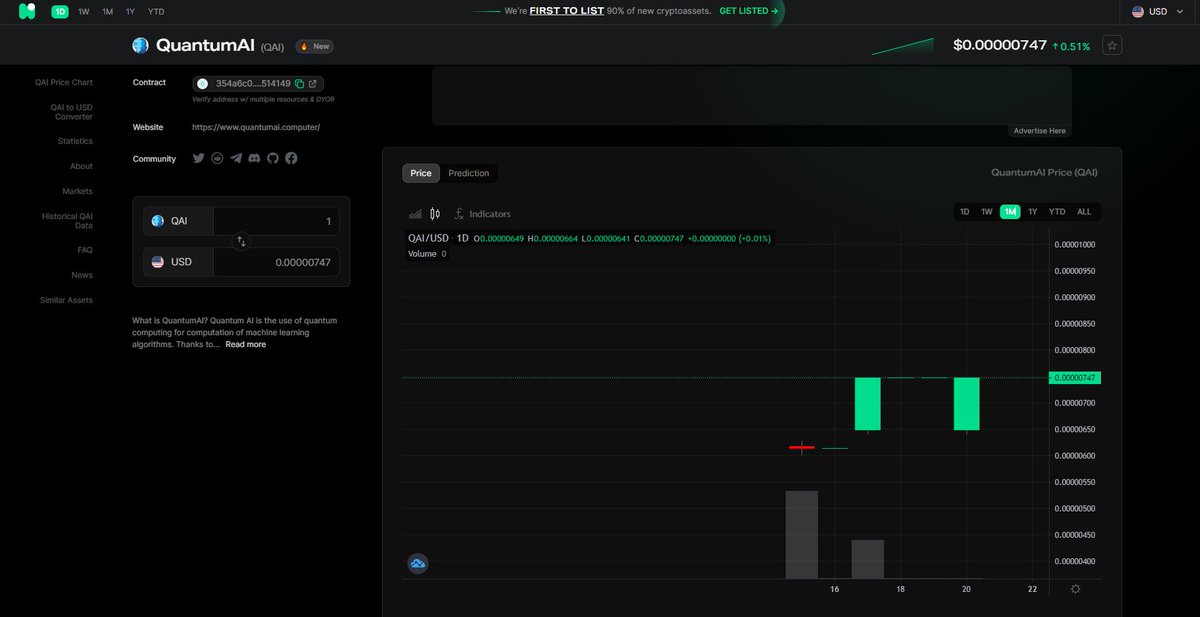
Task: Select area chart style icon
Action: 414,213
